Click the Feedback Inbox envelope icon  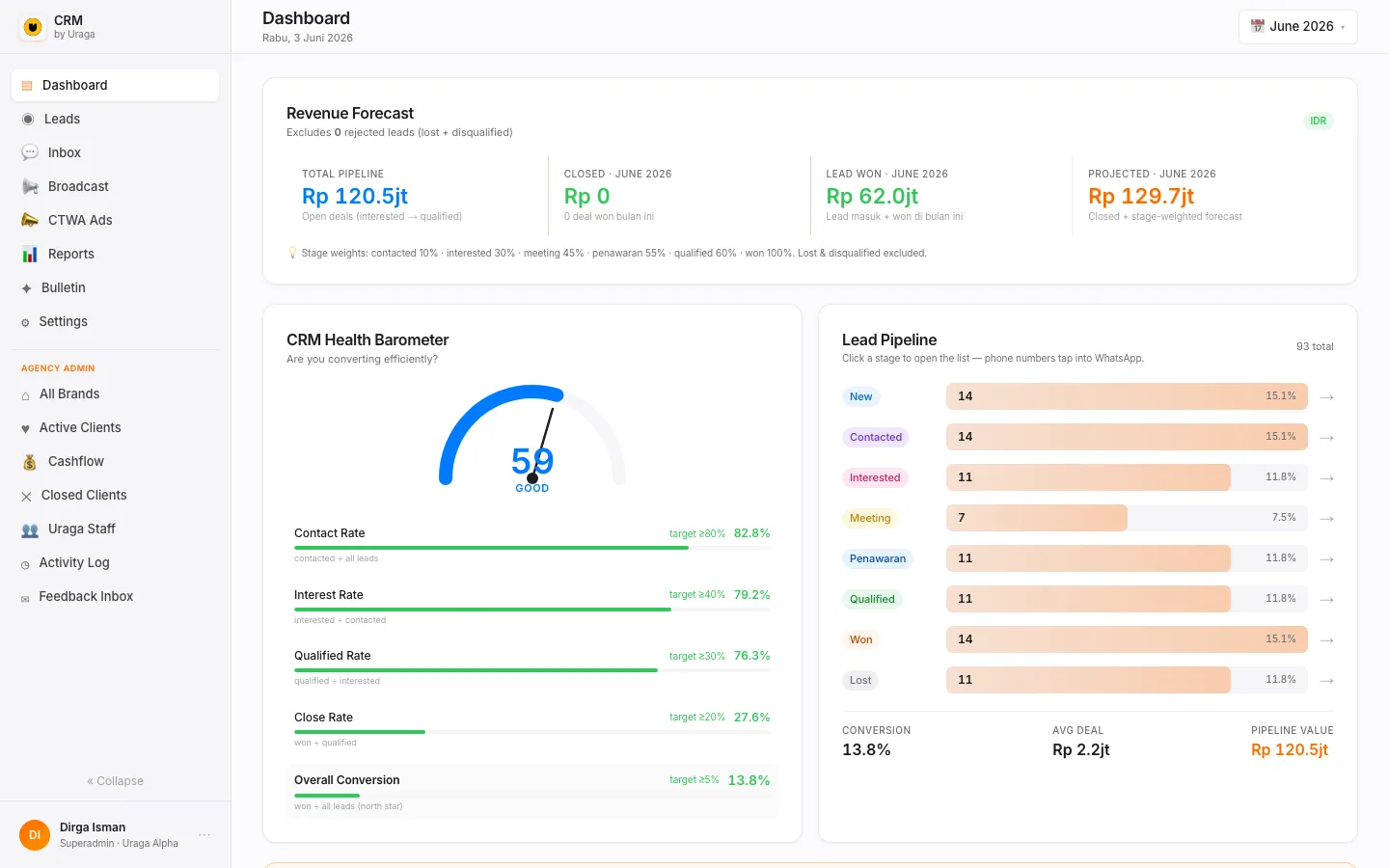(25, 599)
